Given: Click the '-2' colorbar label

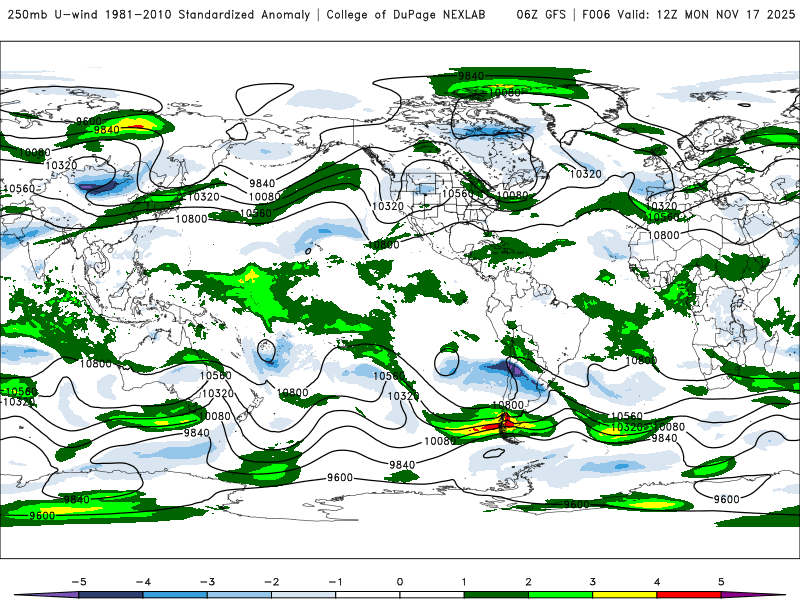Looking at the screenshot, I should coord(271,582).
